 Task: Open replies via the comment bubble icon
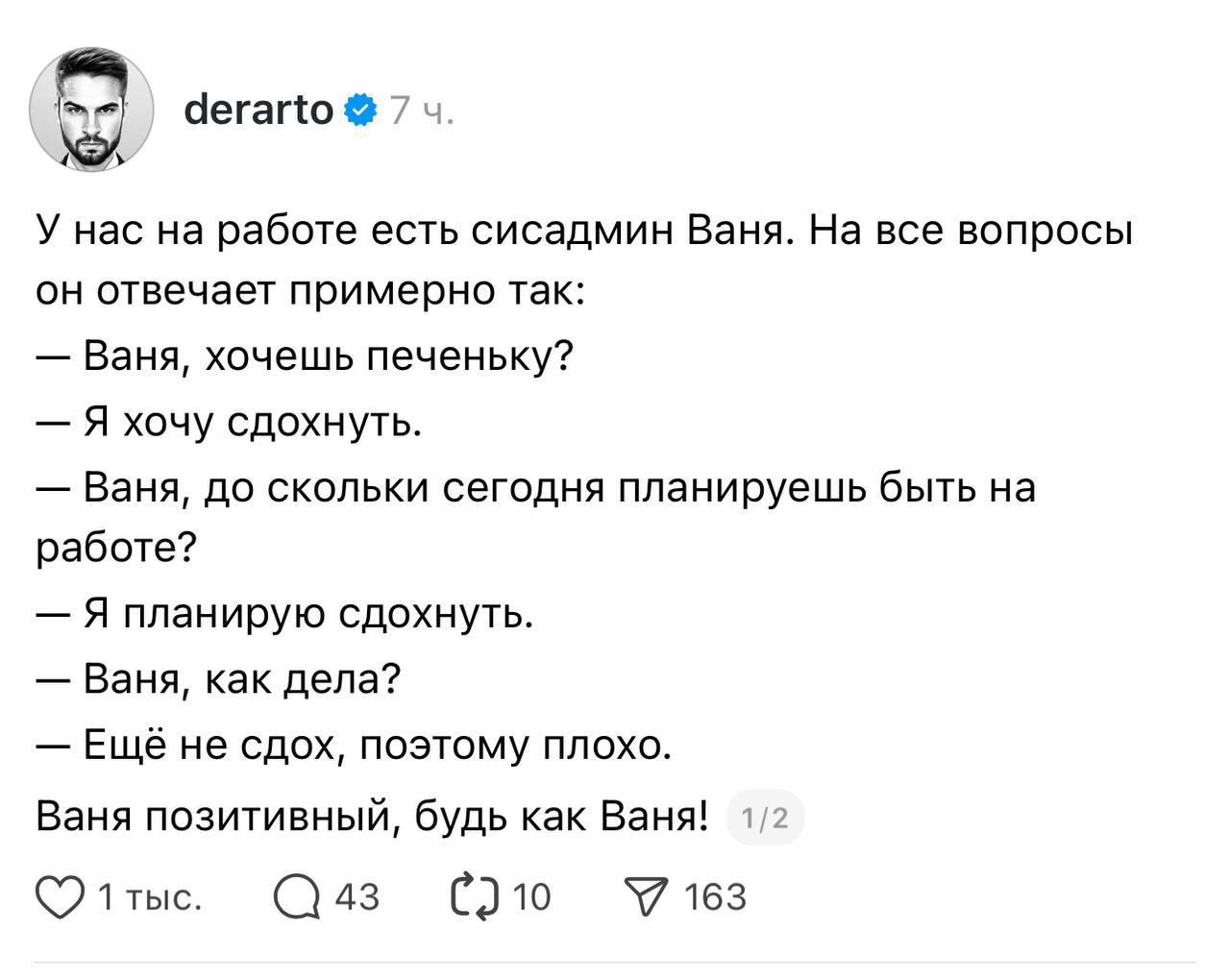(x=296, y=897)
